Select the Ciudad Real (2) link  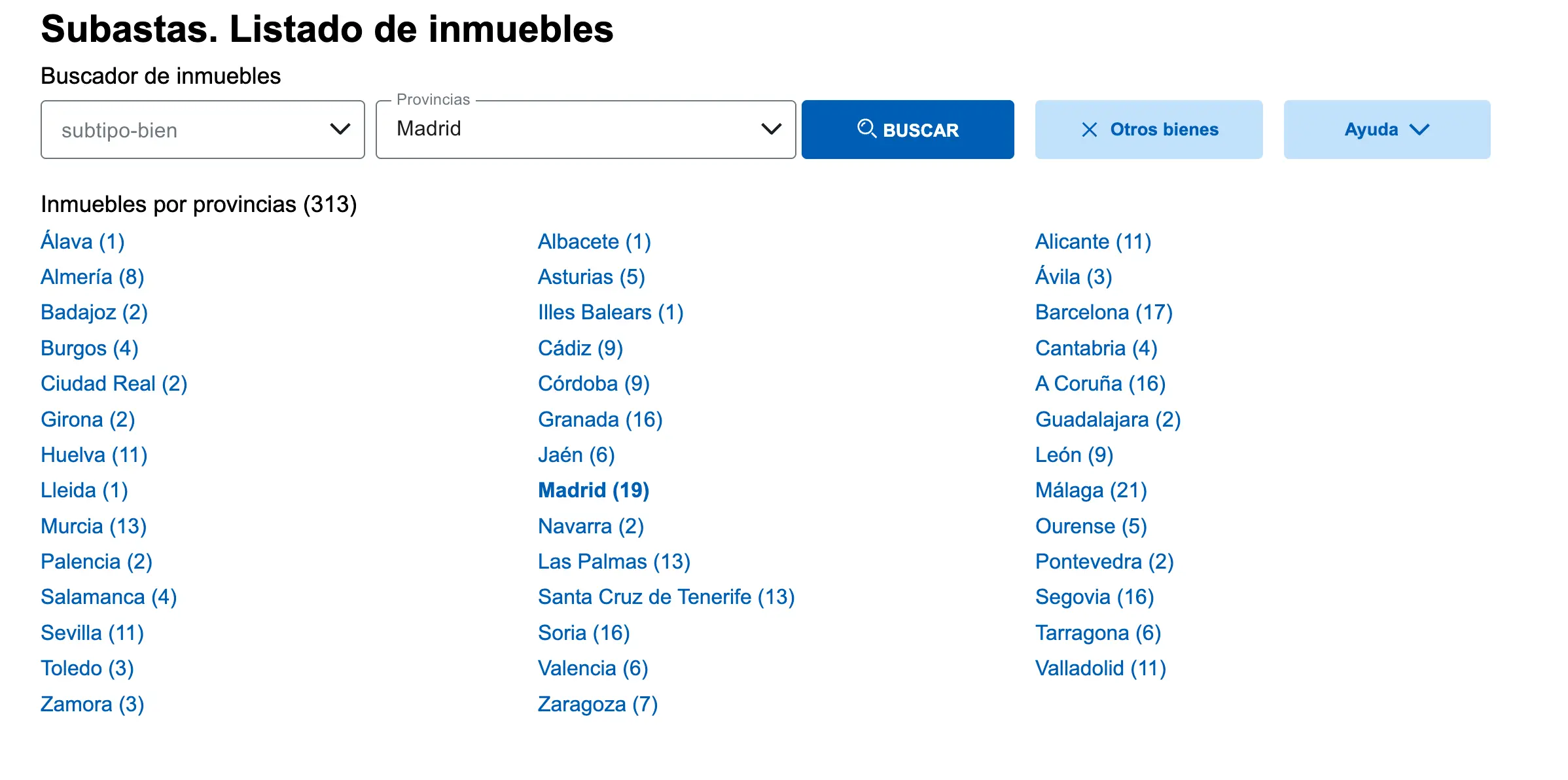coord(115,383)
